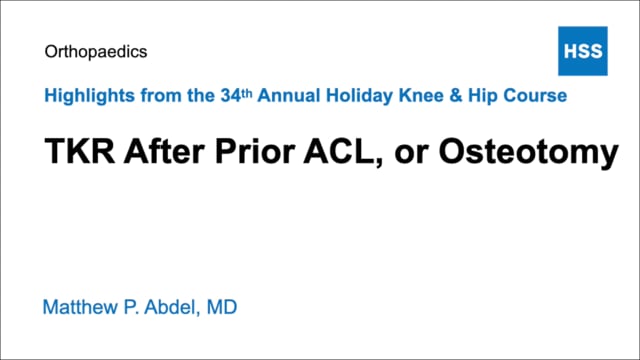Select the Matthew P. Abdel, MD name
This screenshot has height=360, width=640.
[140, 307]
